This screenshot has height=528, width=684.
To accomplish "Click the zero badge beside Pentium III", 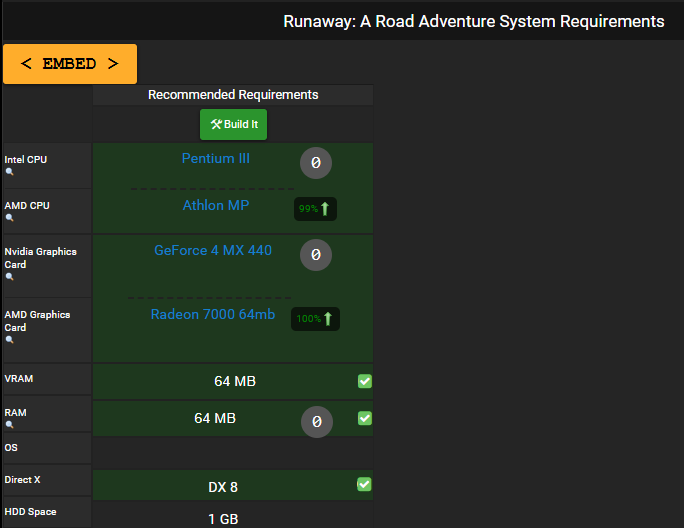I will (x=316, y=163).
